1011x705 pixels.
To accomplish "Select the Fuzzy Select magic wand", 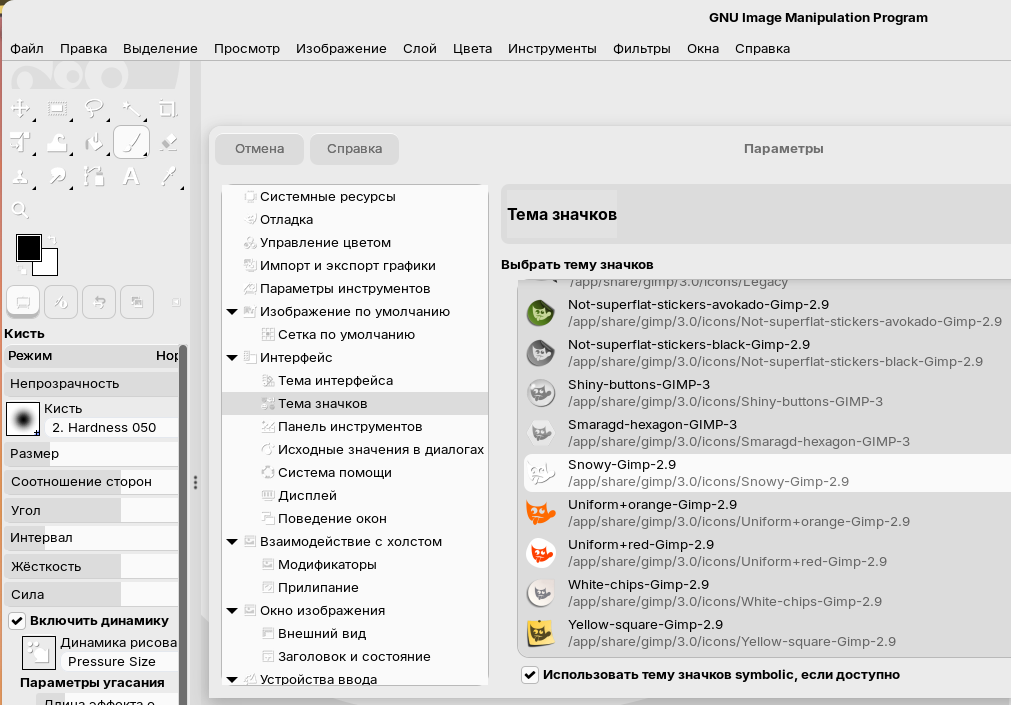I will (132, 108).
